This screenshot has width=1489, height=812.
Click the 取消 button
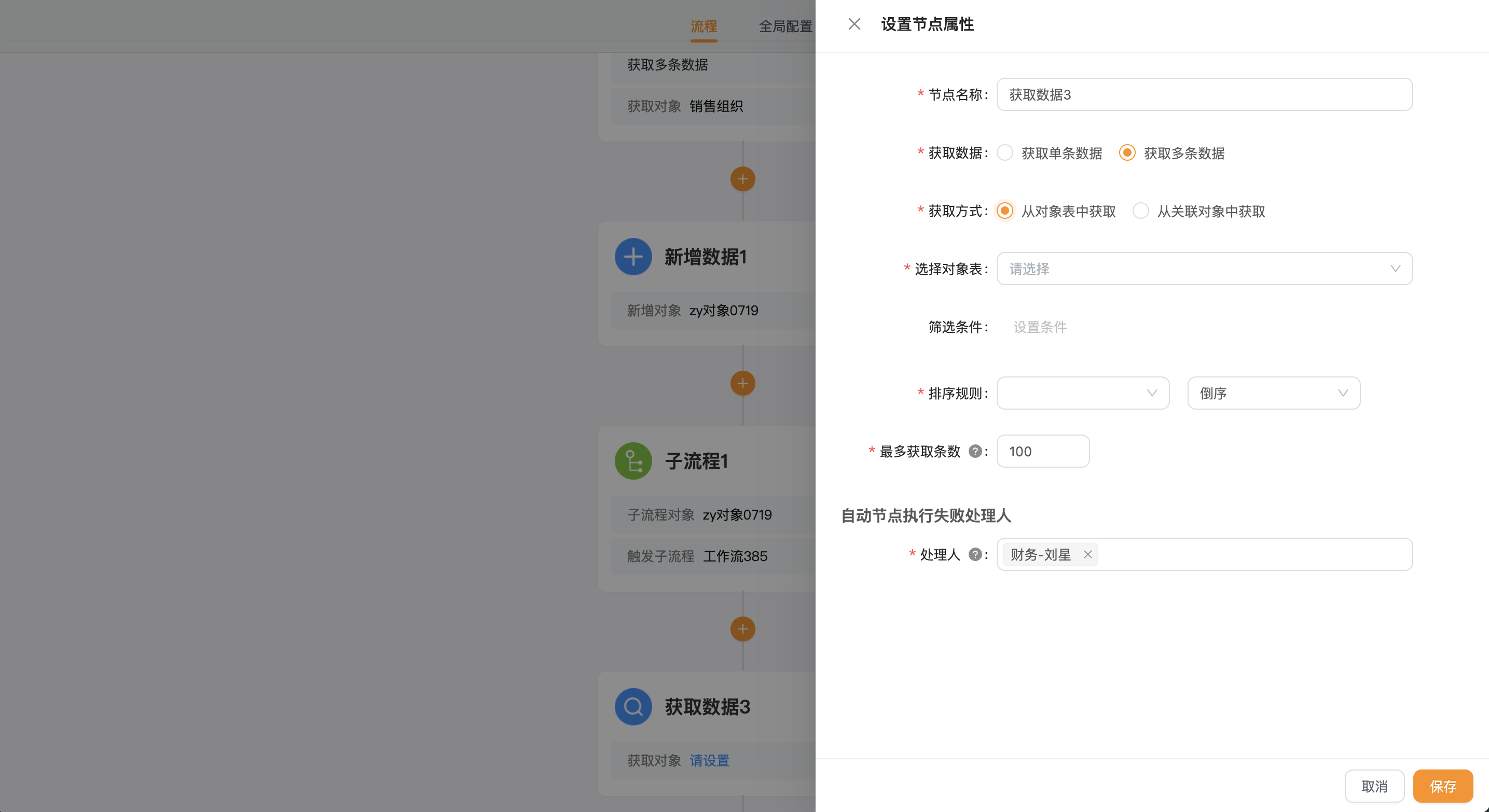(x=1374, y=786)
